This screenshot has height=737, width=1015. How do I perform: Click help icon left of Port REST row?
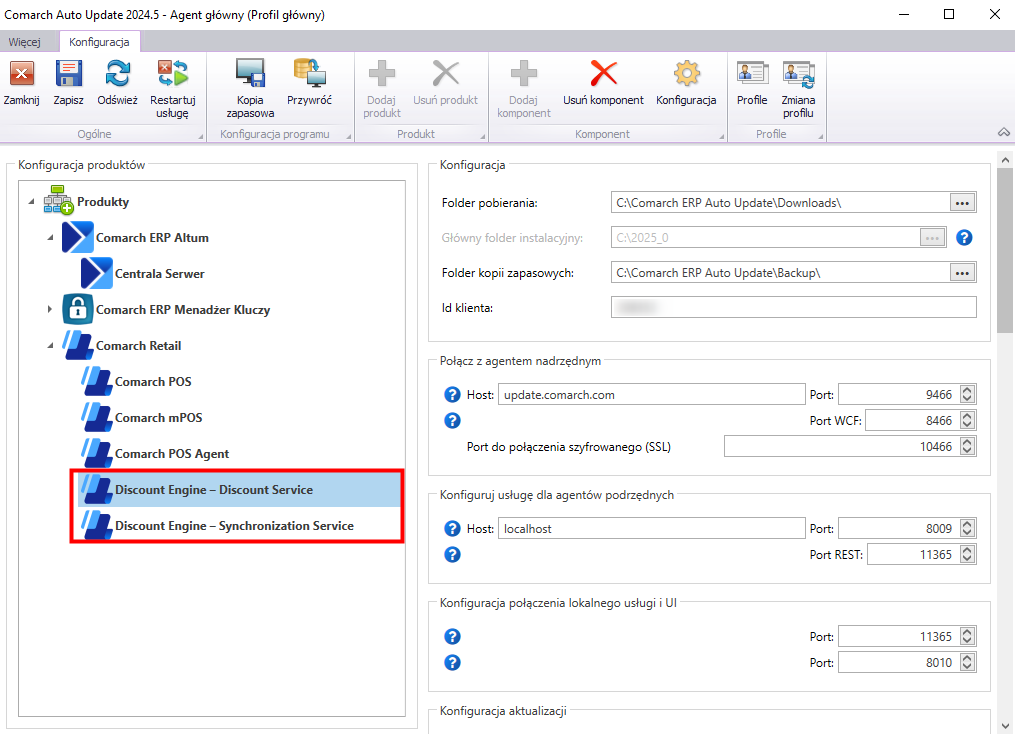click(452, 555)
